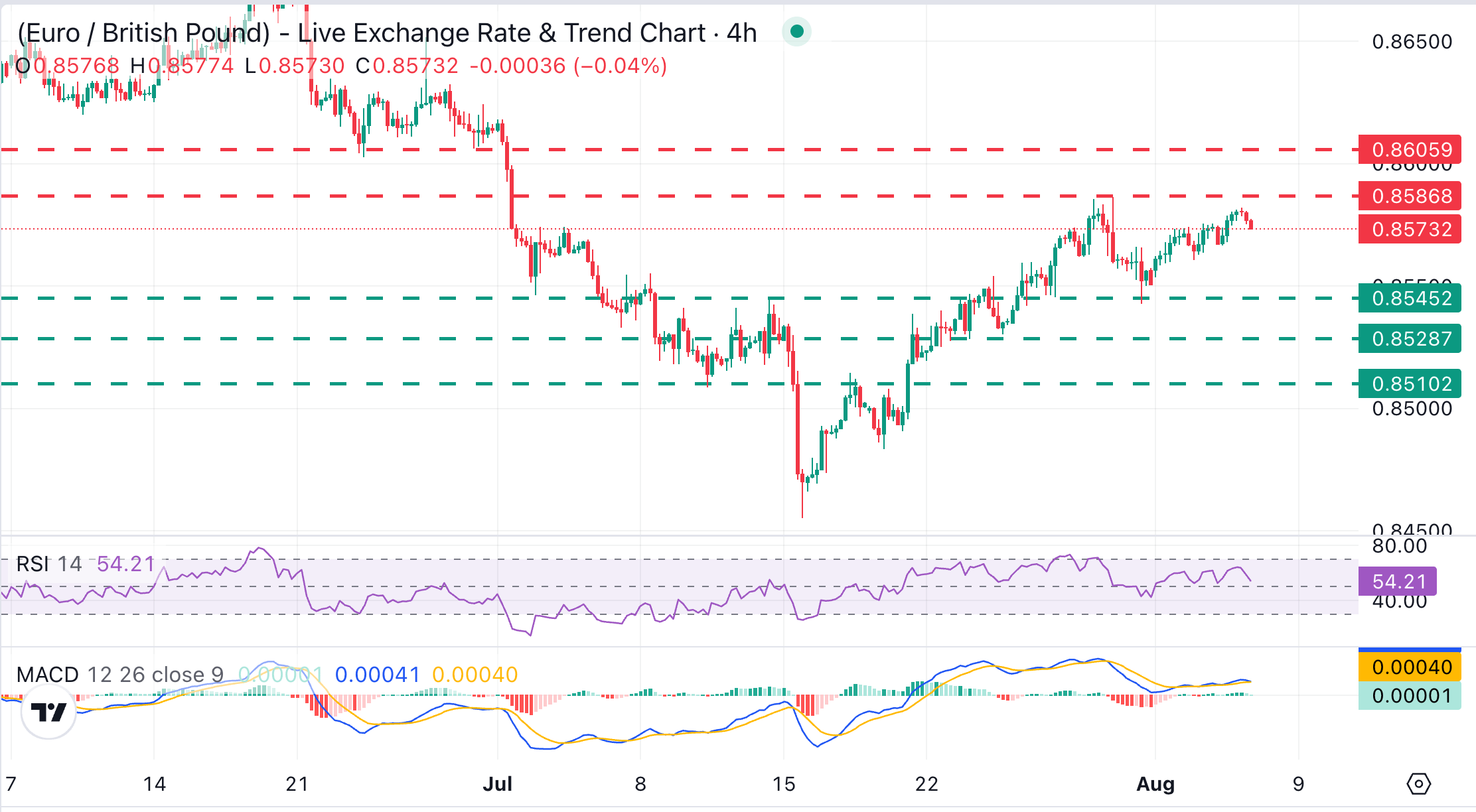Viewport: 1476px width, 812px height.
Task: Click the TradingView logo badge
Action: click(x=48, y=712)
